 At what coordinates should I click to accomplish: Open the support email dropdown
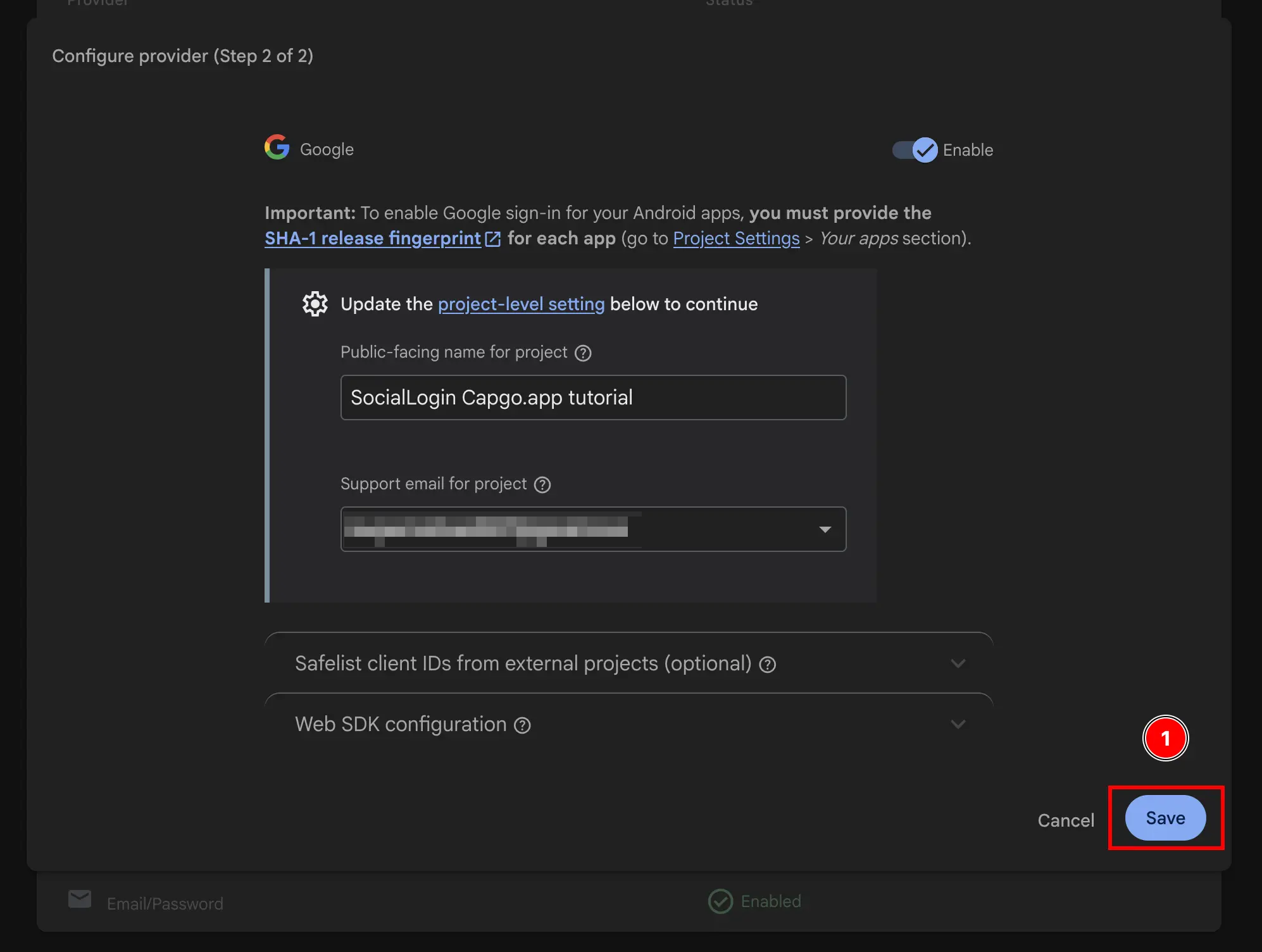click(825, 529)
